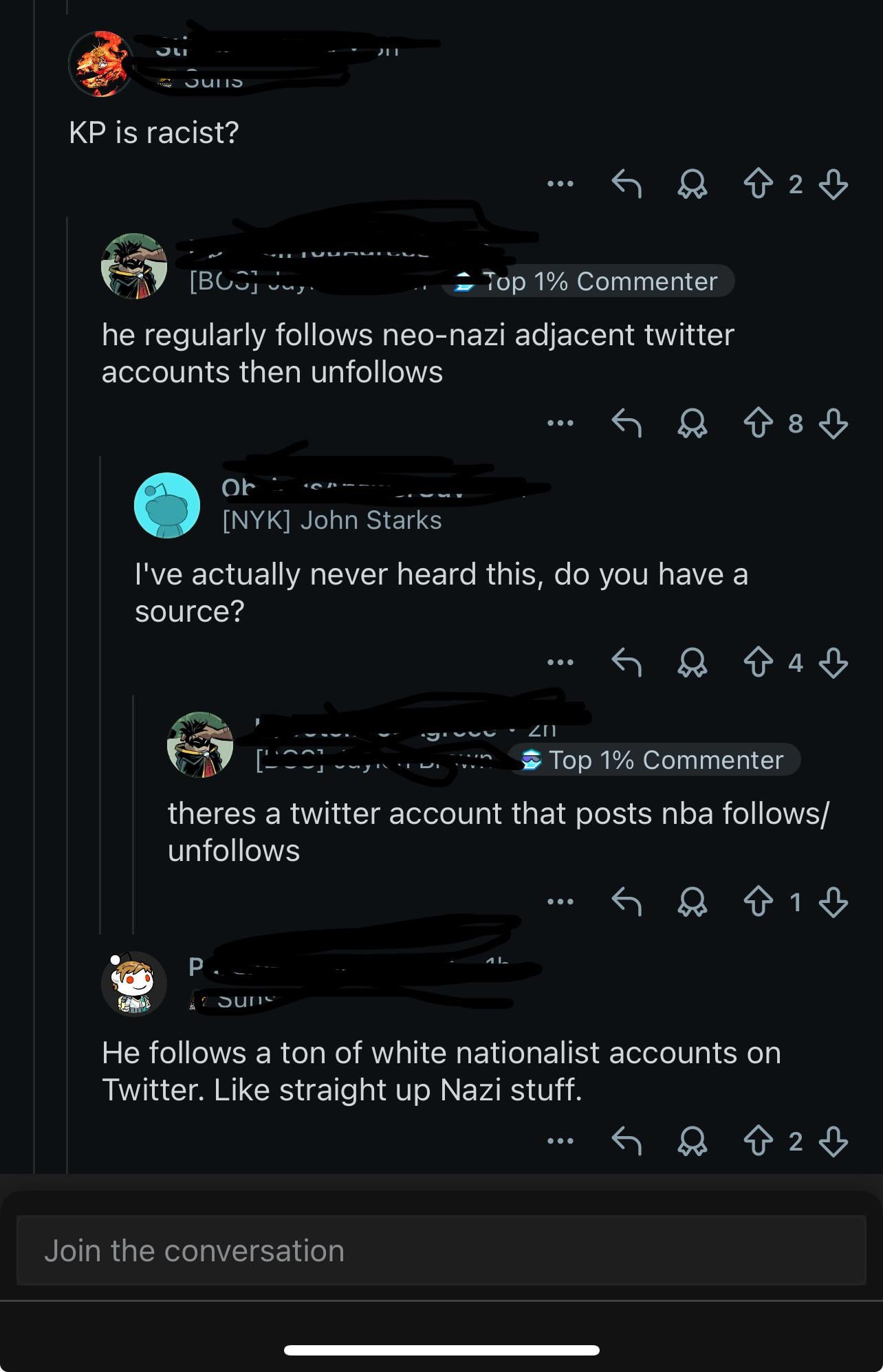Reply to "do you have a source?" comment
The height and width of the screenshot is (1372, 883).
pos(626,663)
